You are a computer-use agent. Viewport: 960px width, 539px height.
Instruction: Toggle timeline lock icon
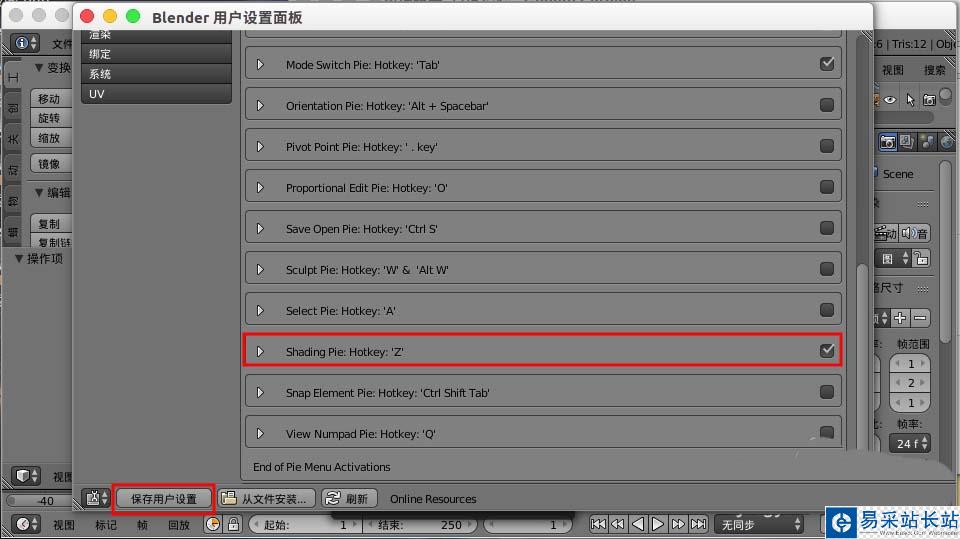233,524
